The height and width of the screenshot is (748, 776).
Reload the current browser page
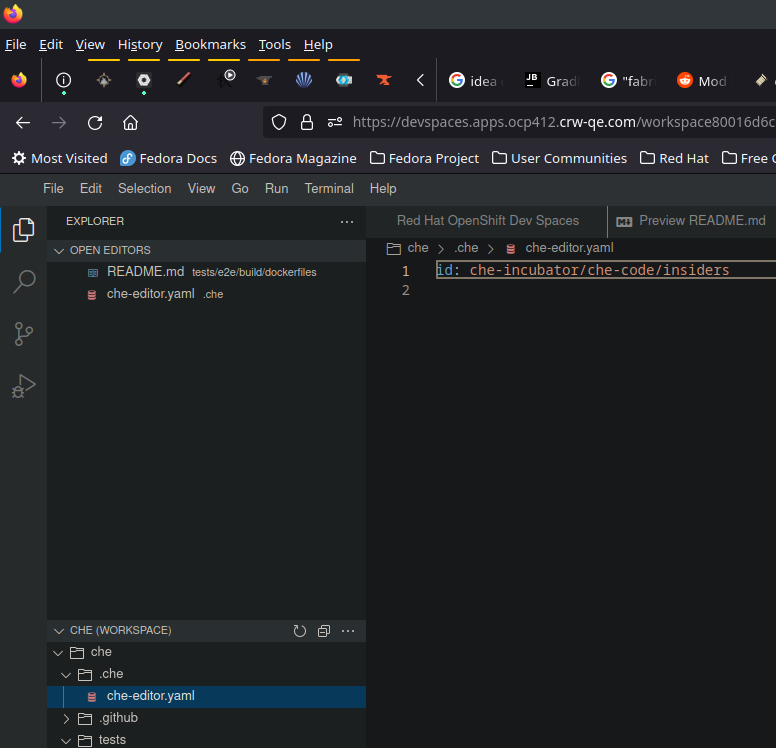(x=95, y=122)
